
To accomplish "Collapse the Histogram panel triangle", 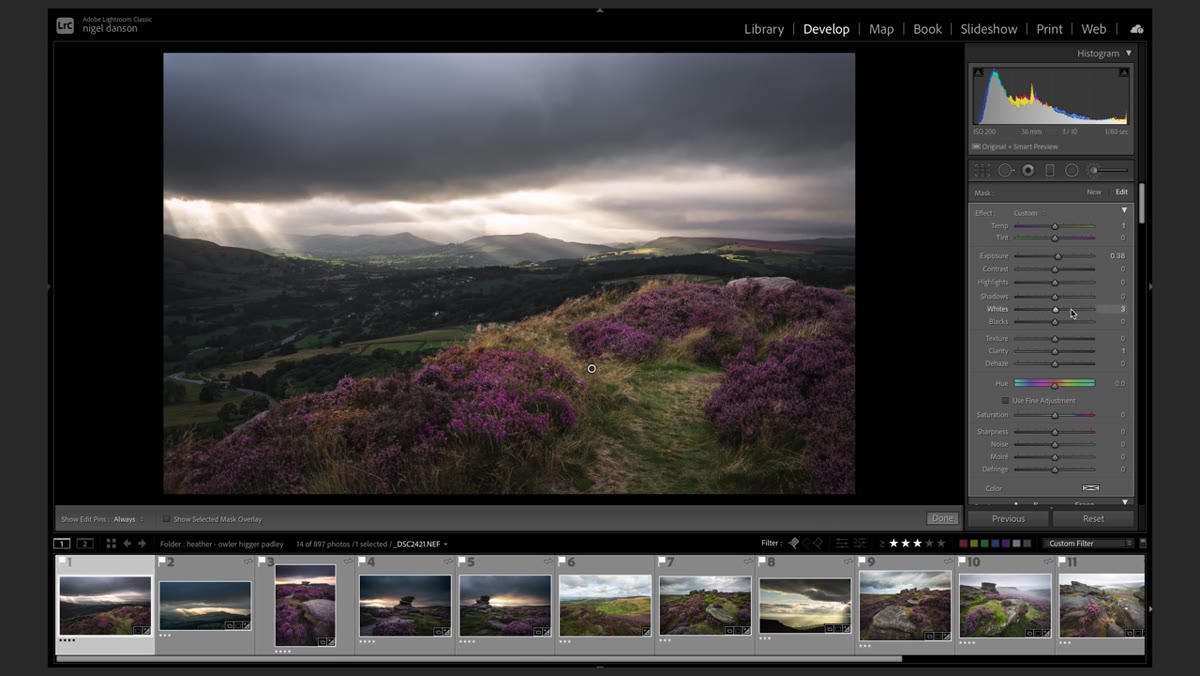I will pyautogui.click(x=1129, y=53).
